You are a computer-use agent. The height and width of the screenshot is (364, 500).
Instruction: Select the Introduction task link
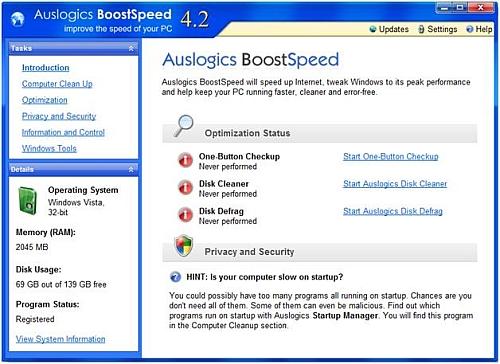(46, 68)
